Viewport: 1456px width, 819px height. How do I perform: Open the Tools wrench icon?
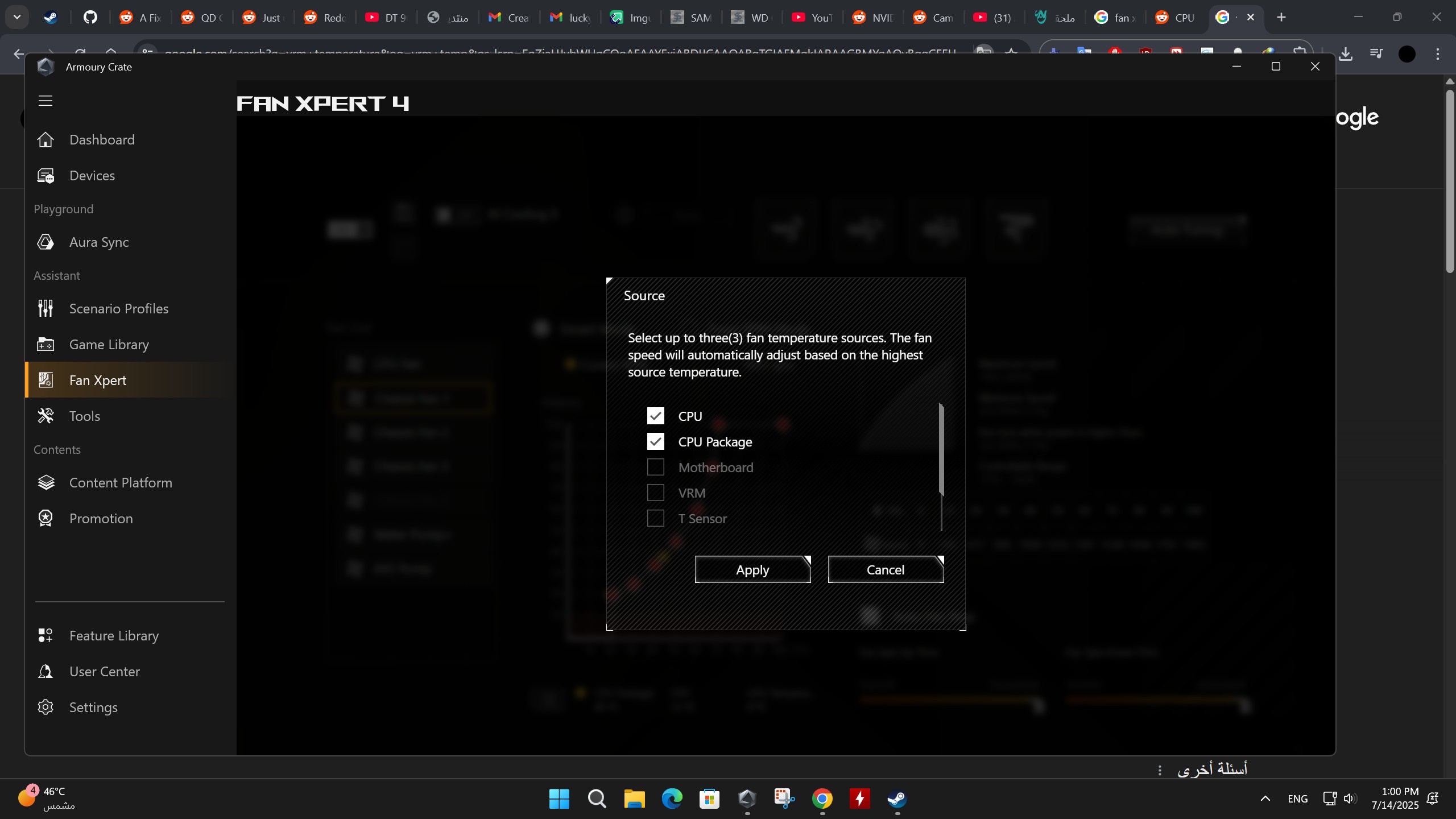[x=45, y=416]
